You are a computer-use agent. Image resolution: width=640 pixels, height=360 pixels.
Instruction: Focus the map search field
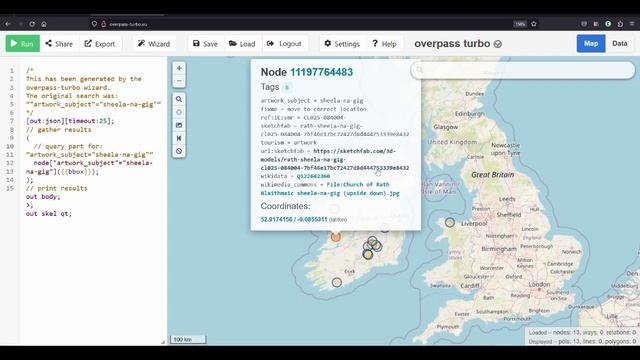tap(523, 70)
